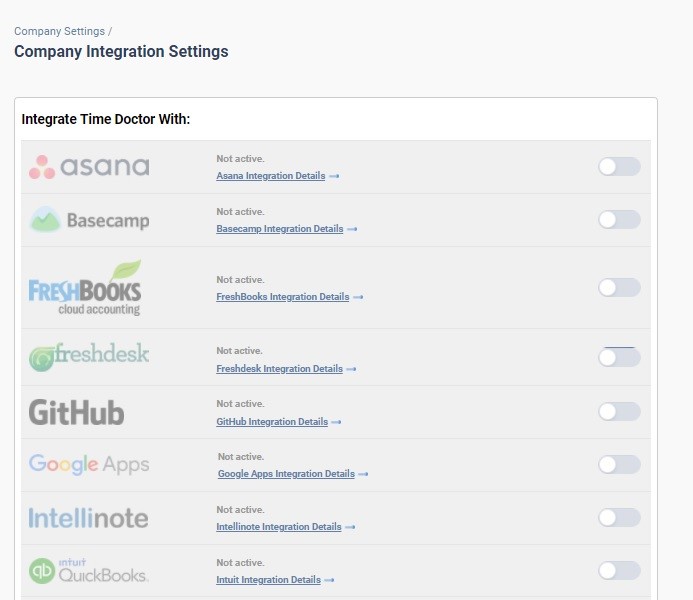Open Google Apps Integration Details link
Screen dimensions: 693x600
pyautogui.click(x=286, y=474)
